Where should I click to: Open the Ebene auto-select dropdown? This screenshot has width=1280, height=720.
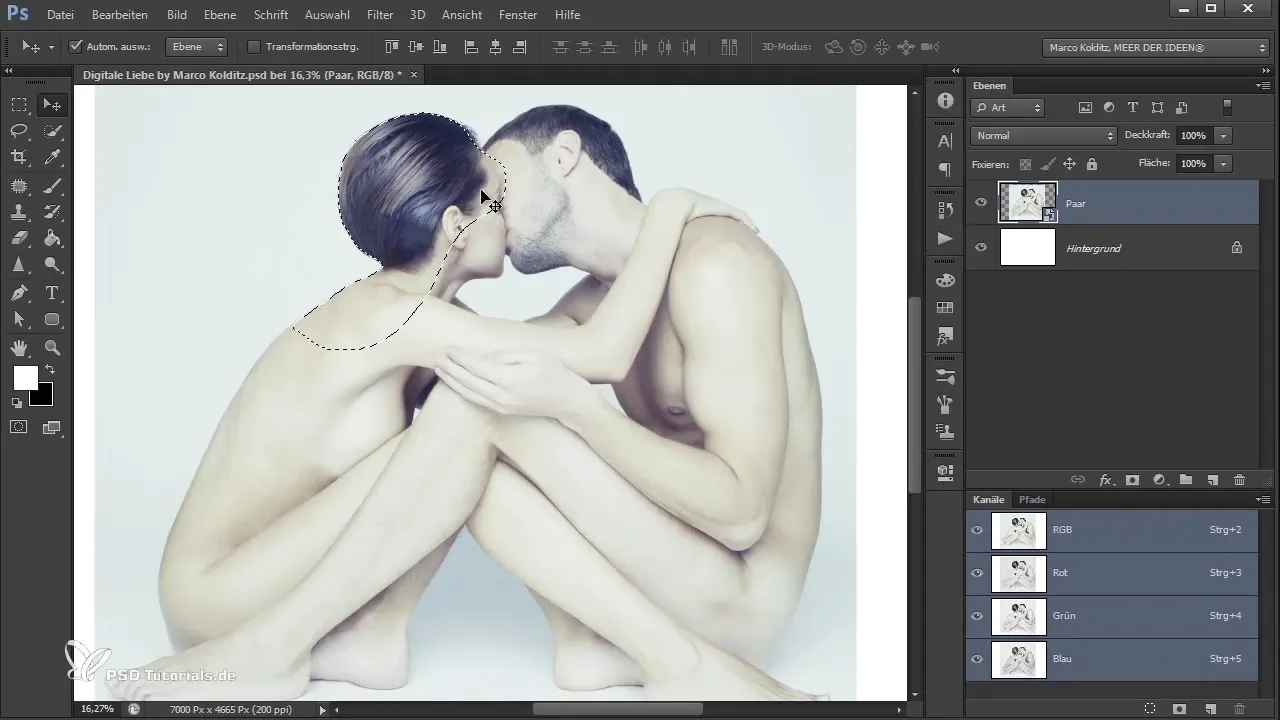coord(196,47)
